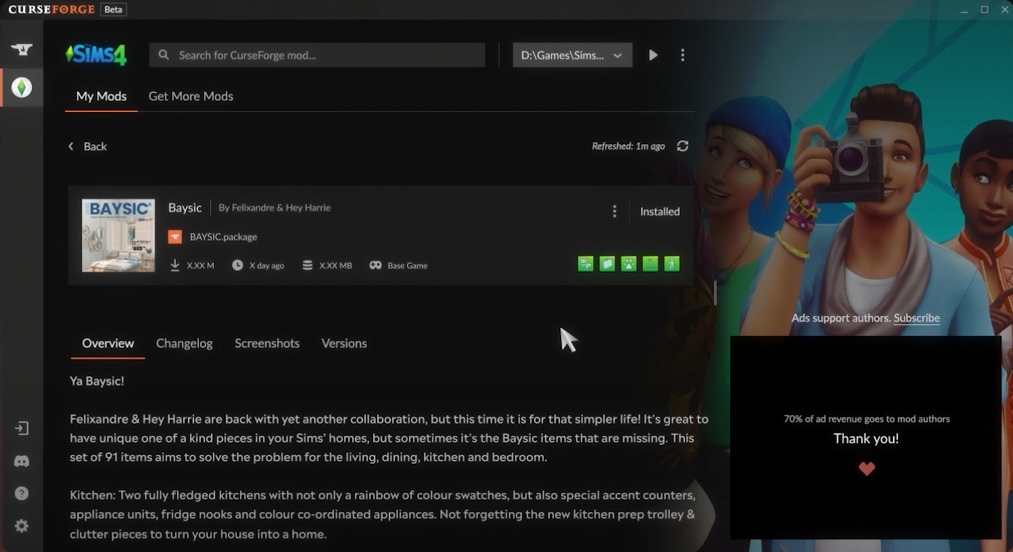The width and height of the screenshot is (1013, 552).
Task: Launch the game with the play icon
Action: coord(653,55)
